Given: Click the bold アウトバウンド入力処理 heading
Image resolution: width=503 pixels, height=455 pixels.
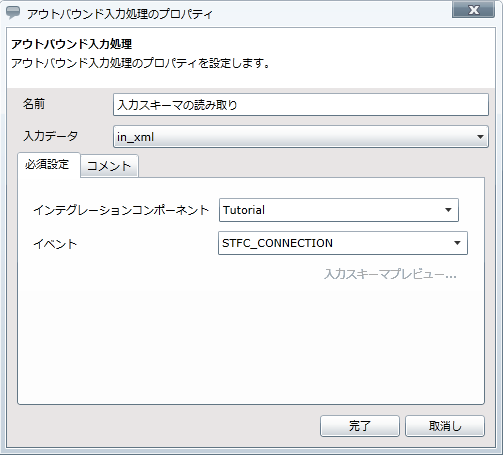Looking at the screenshot, I should (72, 44).
